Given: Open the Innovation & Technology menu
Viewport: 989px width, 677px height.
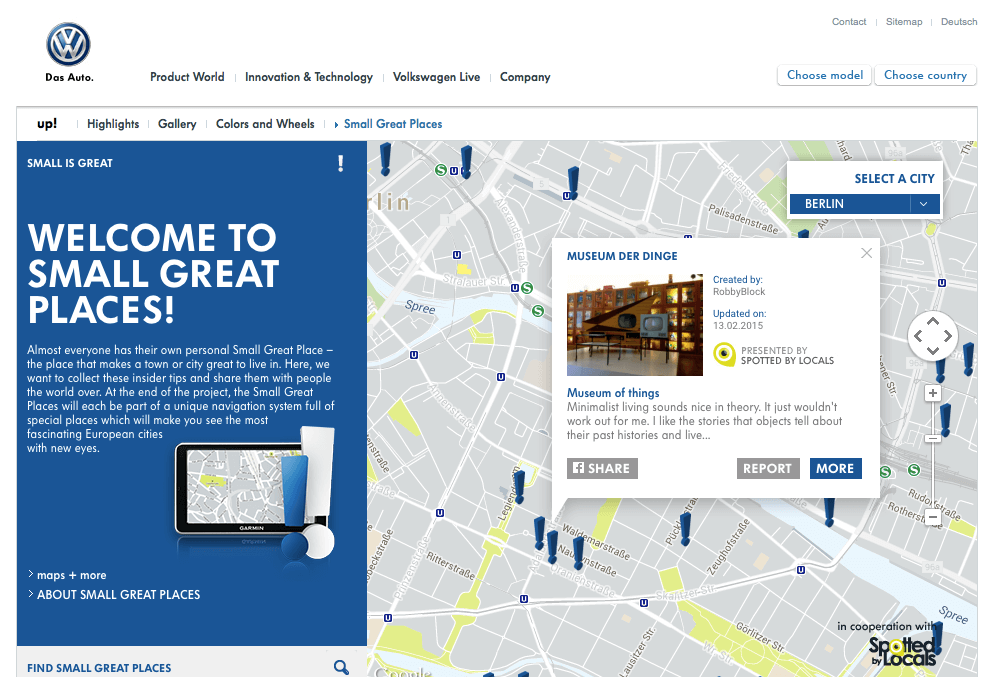Looking at the screenshot, I should tap(308, 77).
